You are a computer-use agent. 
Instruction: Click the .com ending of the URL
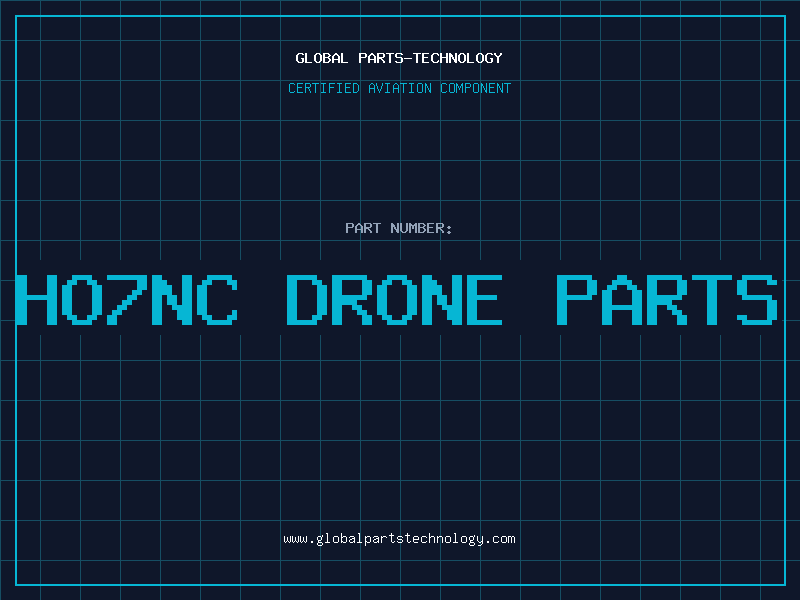(499, 539)
